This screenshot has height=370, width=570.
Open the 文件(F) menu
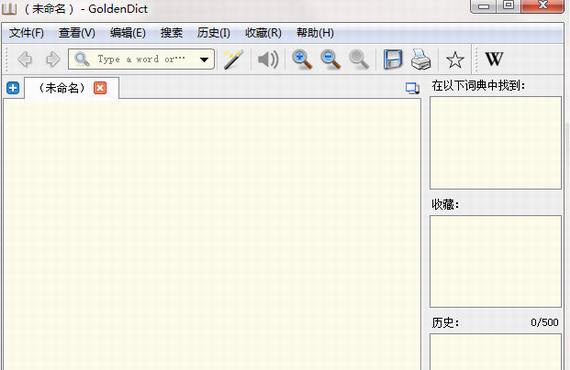point(26,33)
